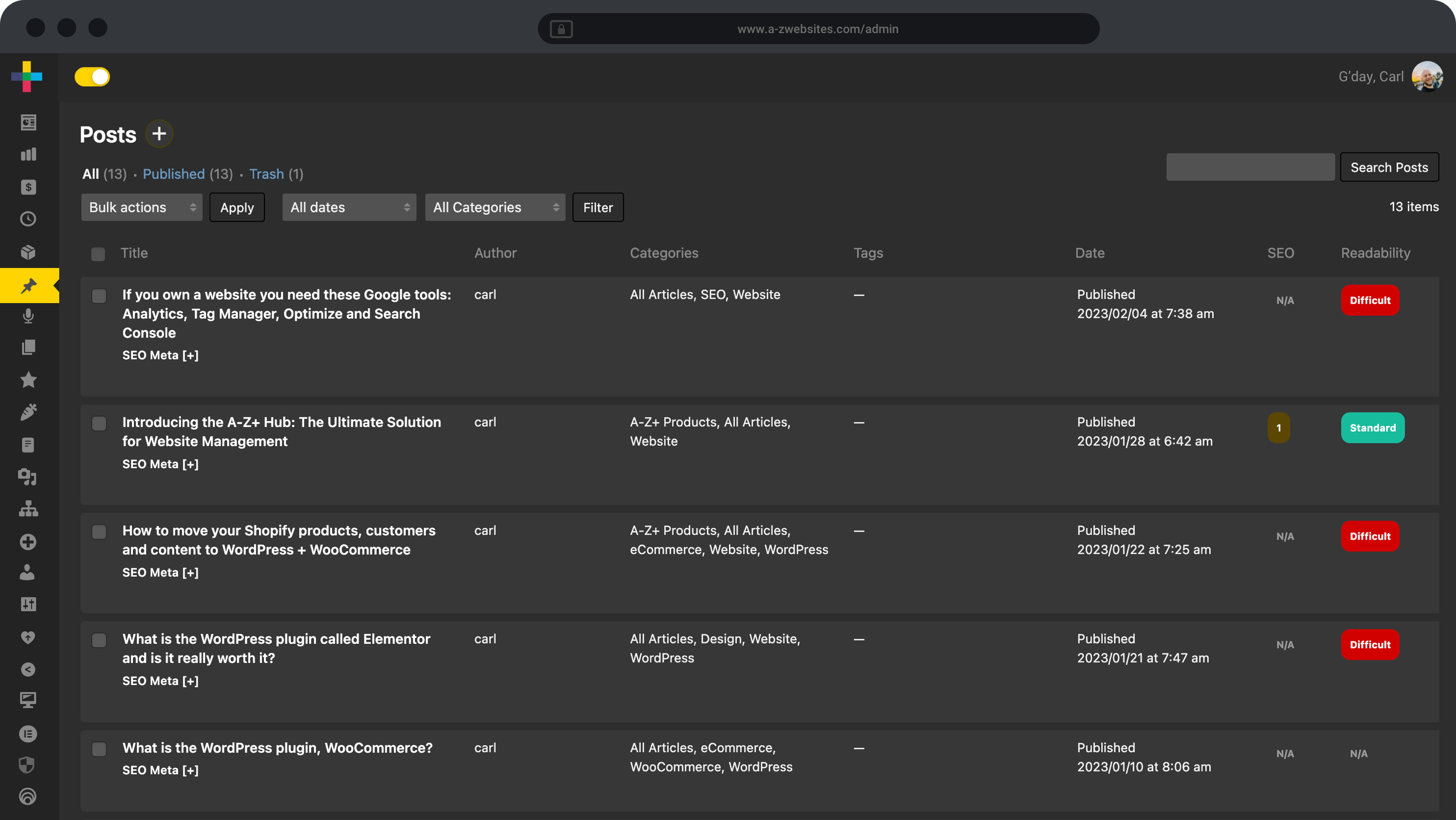Open the box package sidebar icon
This screenshot has width=1456, height=820.
click(28, 251)
